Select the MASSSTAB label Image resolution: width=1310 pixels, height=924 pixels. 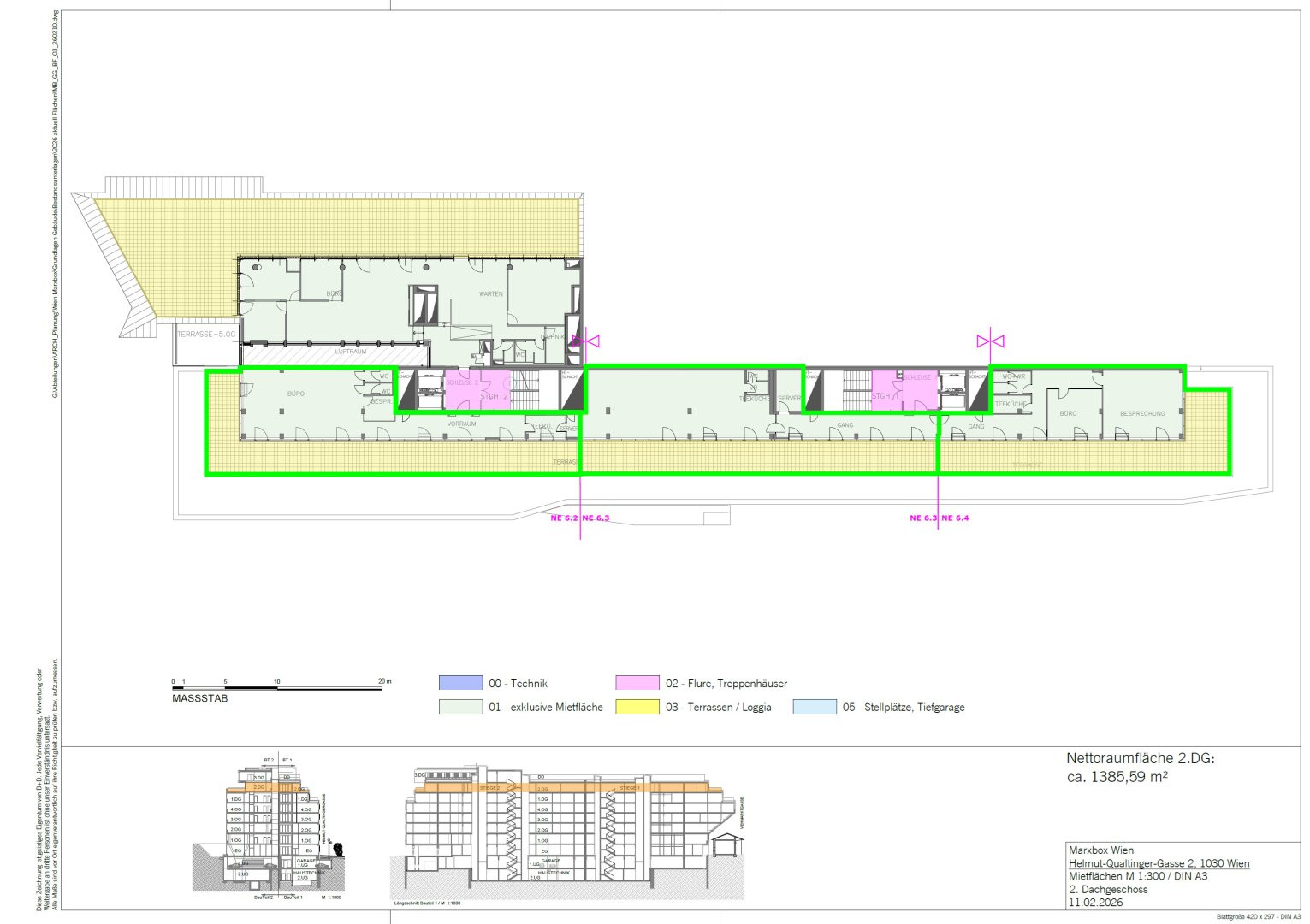pos(200,699)
